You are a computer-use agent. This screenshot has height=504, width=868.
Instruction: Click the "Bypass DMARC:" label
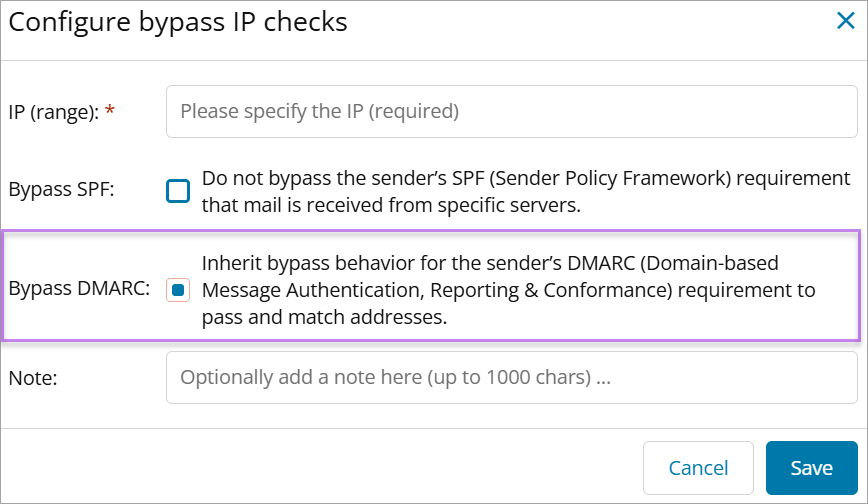[79, 290]
